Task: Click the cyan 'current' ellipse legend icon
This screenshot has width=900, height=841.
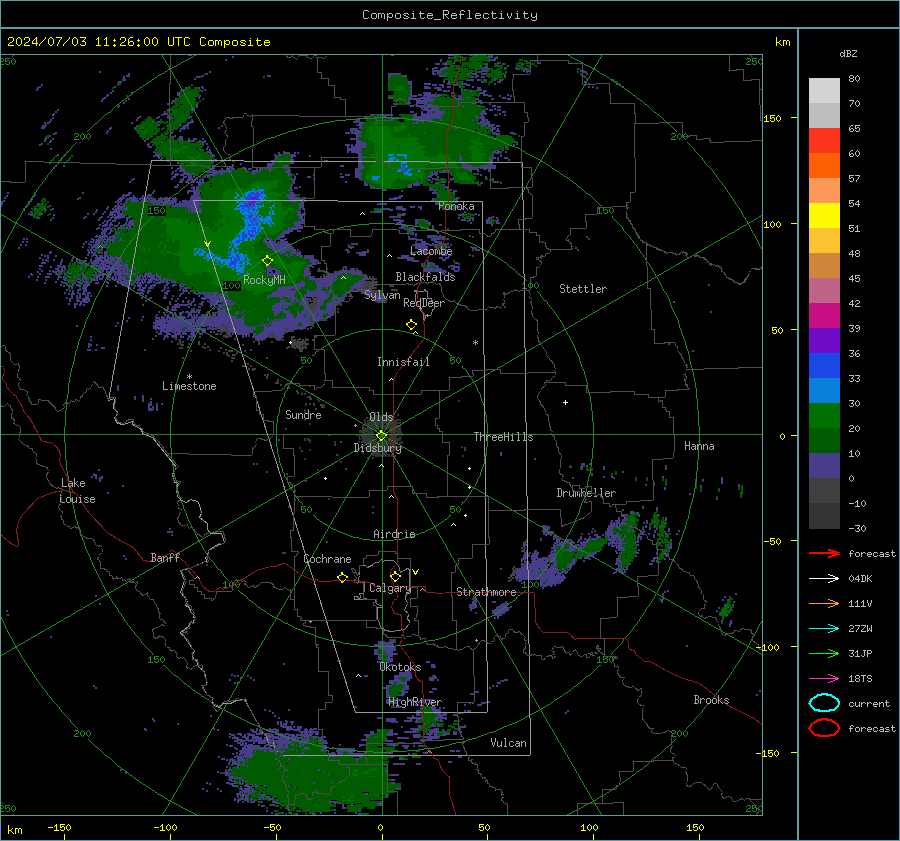Action: [x=824, y=703]
